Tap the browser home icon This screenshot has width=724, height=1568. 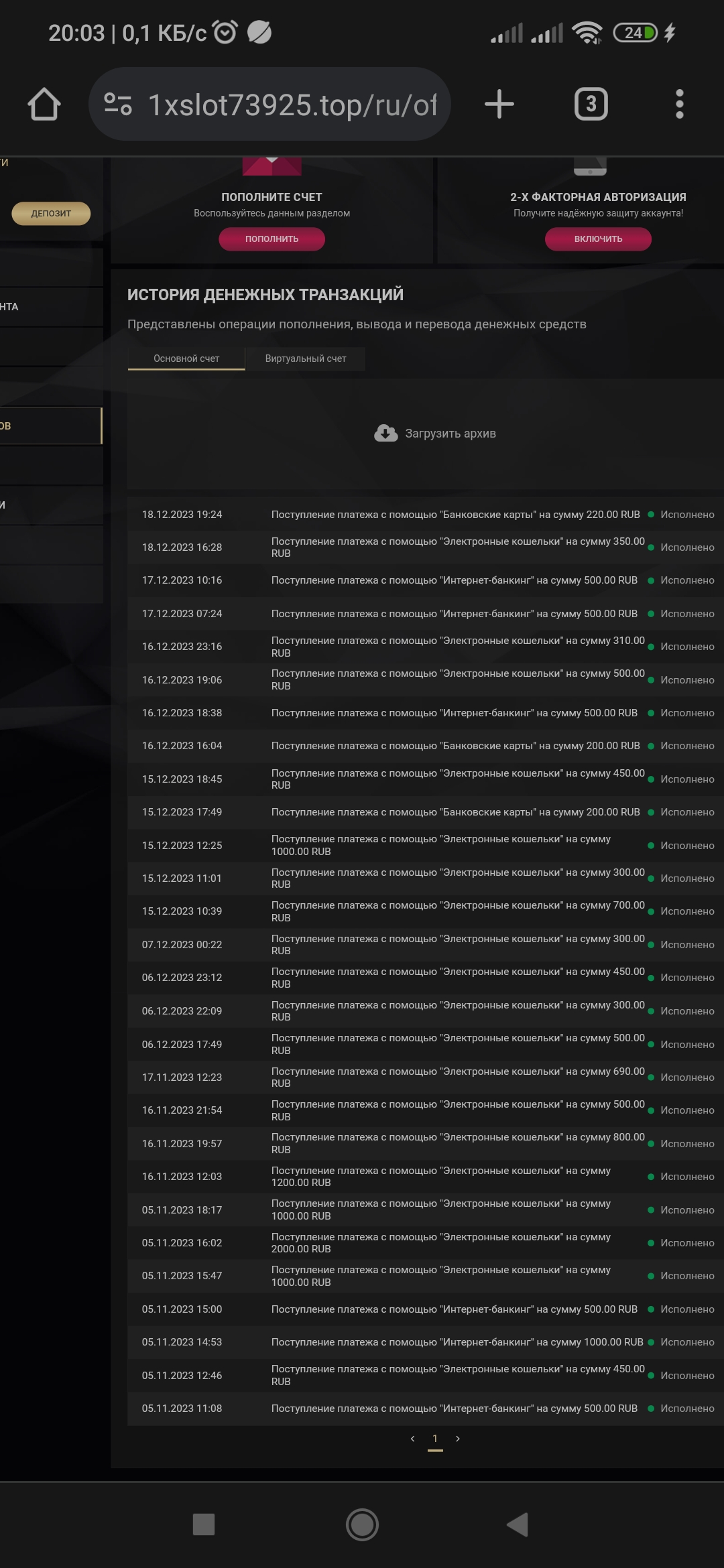click(x=44, y=105)
